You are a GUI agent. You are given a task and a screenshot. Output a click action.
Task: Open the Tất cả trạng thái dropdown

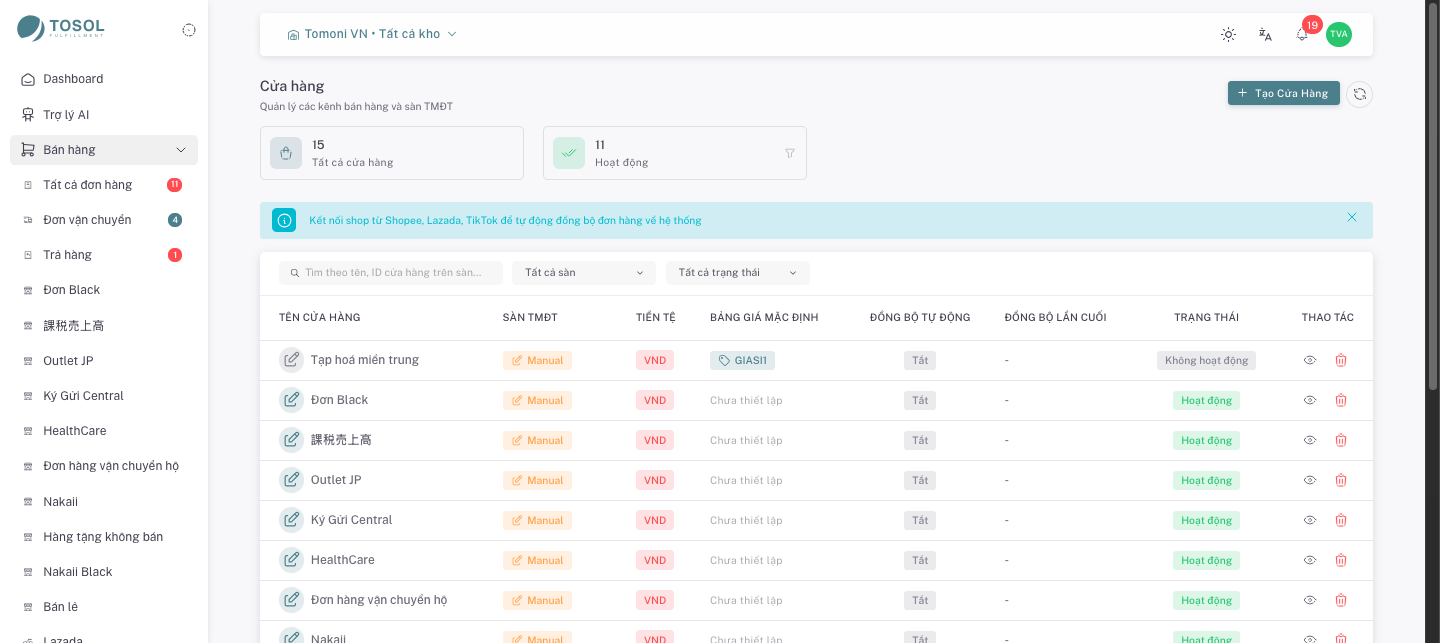pos(738,273)
